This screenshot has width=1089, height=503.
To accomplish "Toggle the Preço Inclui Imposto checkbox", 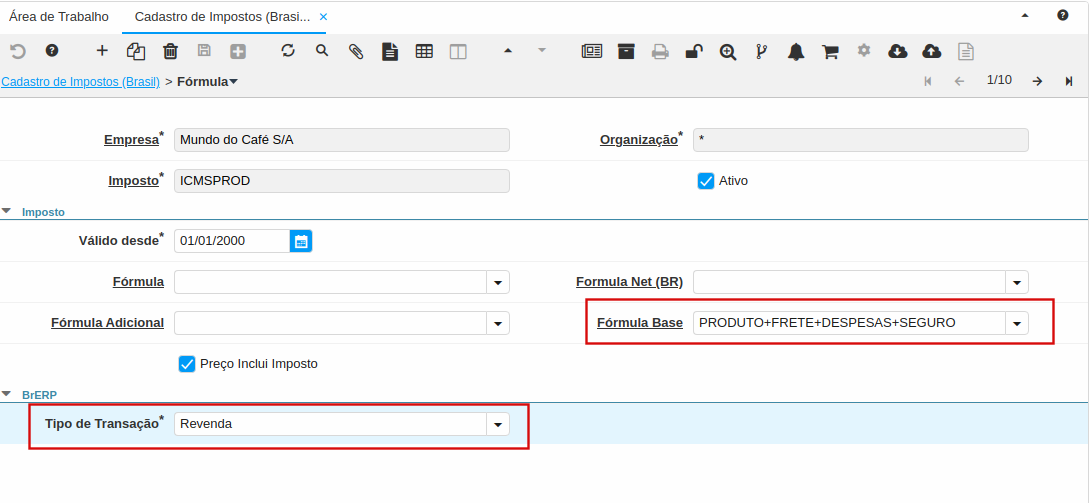I will [187, 363].
